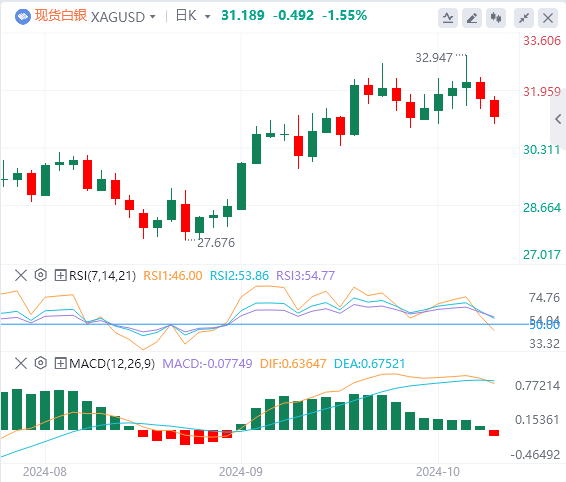Expand the MACD panel plus box
Viewport: 566px width, 482px height.
pos(60,363)
